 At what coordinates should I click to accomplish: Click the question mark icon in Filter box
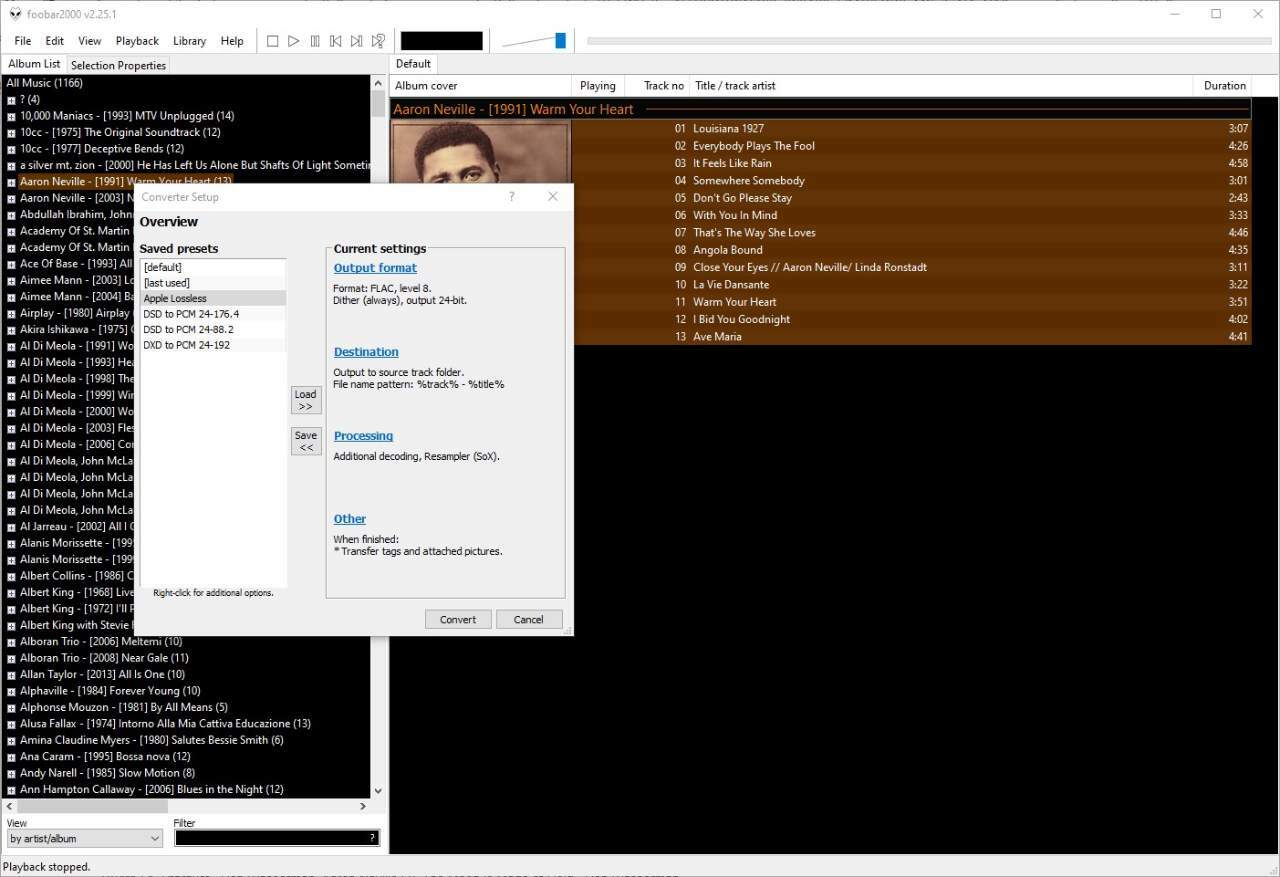(372, 838)
